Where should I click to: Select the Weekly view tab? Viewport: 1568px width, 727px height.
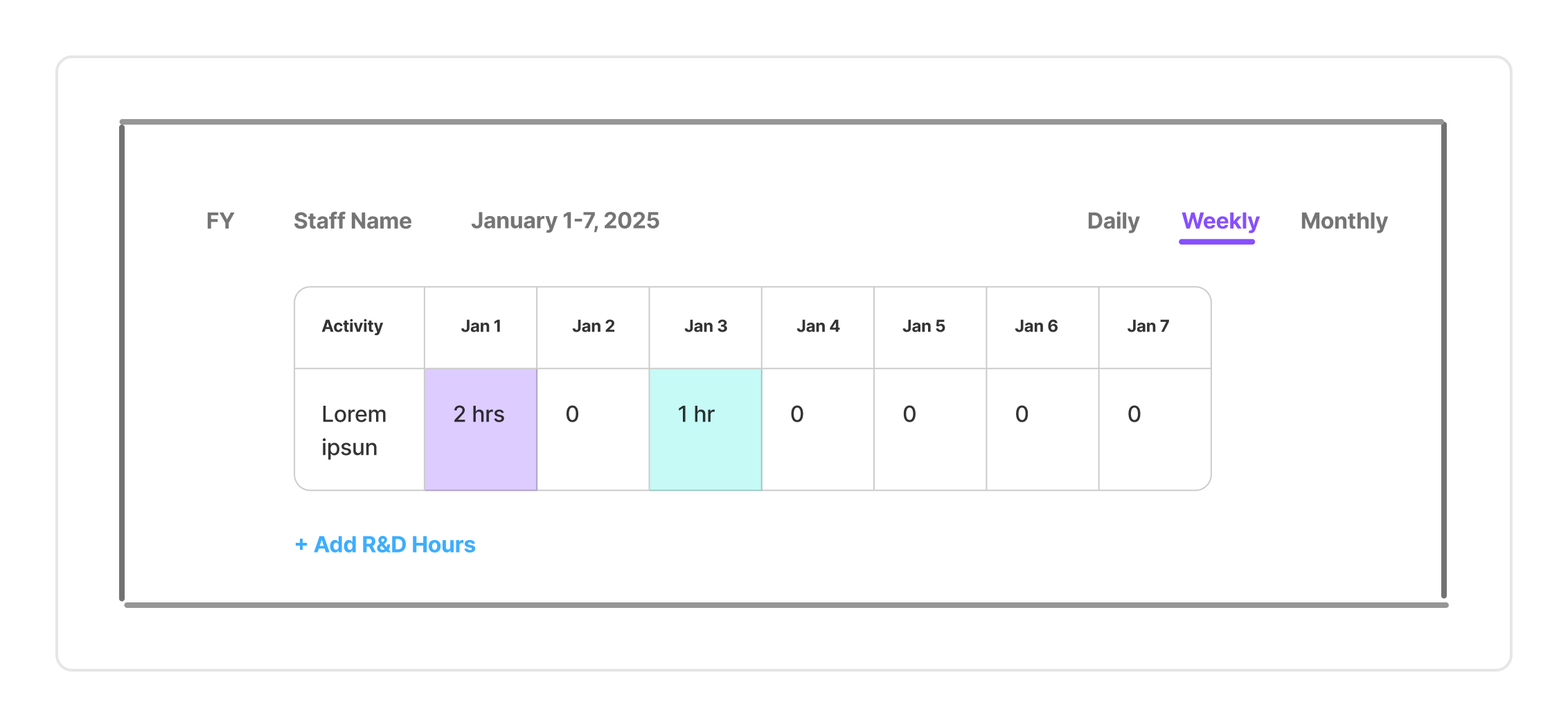[x=1220, y=221]
